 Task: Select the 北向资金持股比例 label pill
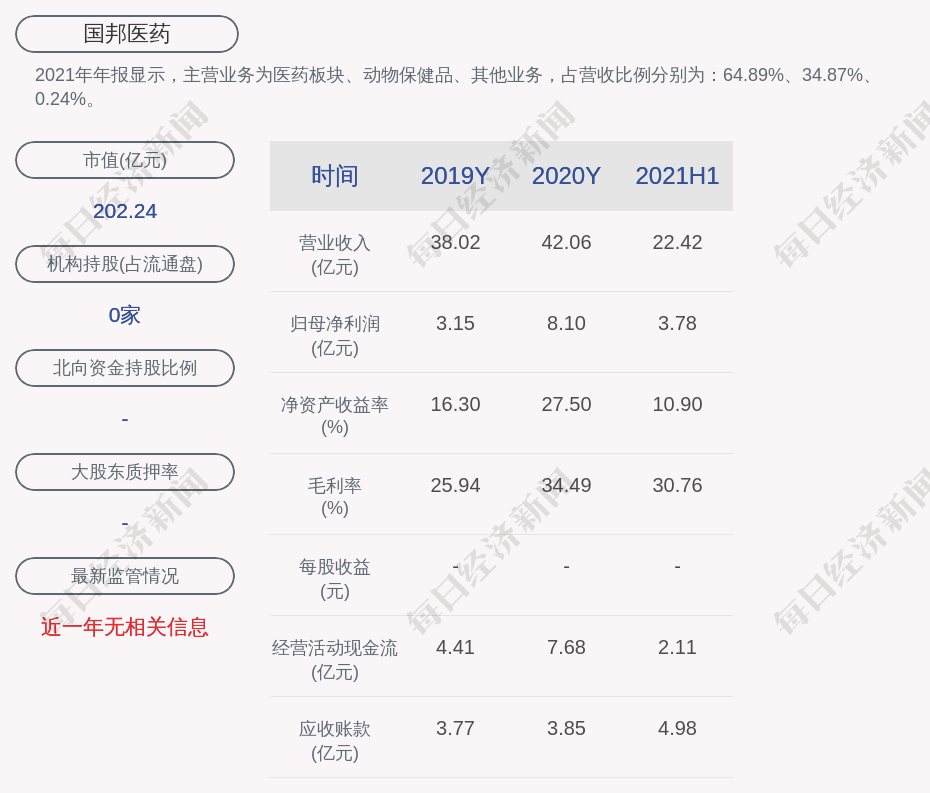click(125, 368)
